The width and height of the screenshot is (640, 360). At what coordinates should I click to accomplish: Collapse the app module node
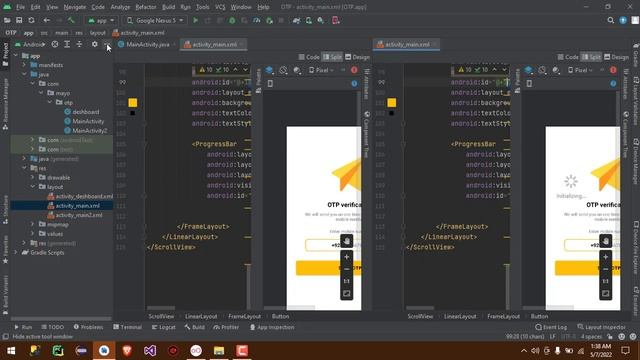(16, 56)
